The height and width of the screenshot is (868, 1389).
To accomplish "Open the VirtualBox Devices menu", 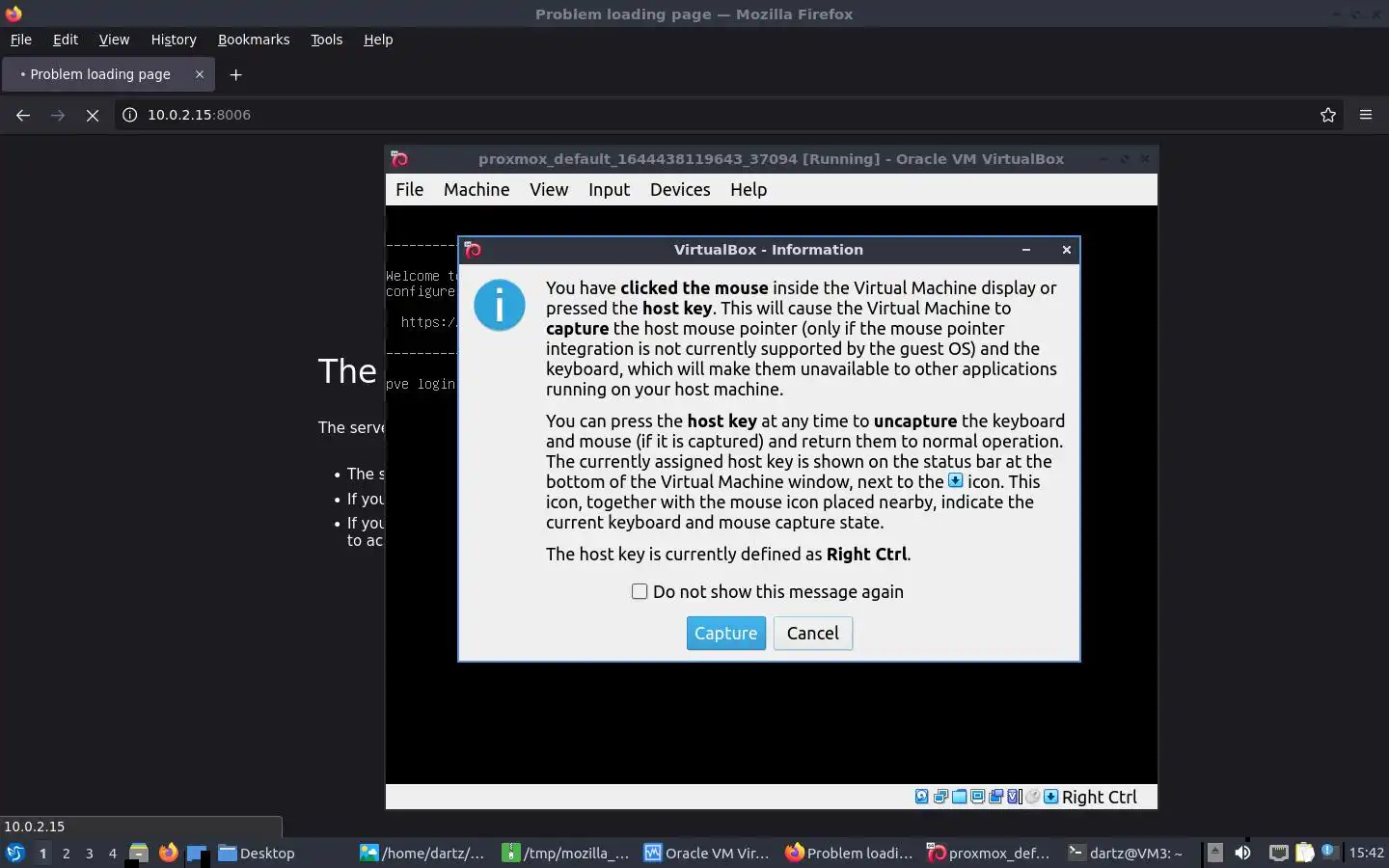I will [680, 190].
